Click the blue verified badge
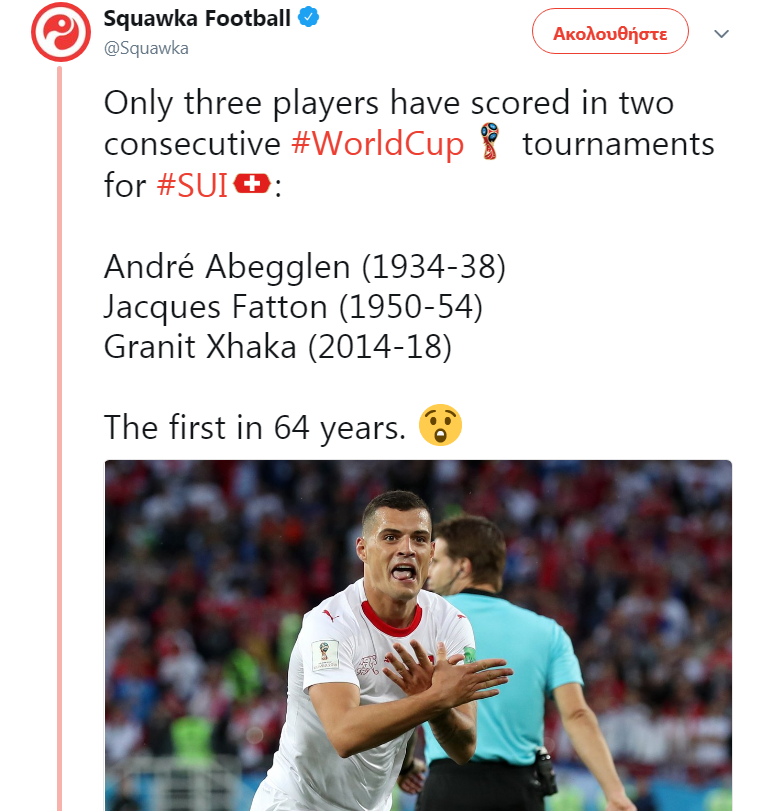The height and width of the screenshot is (811, 775). (308, 18)
